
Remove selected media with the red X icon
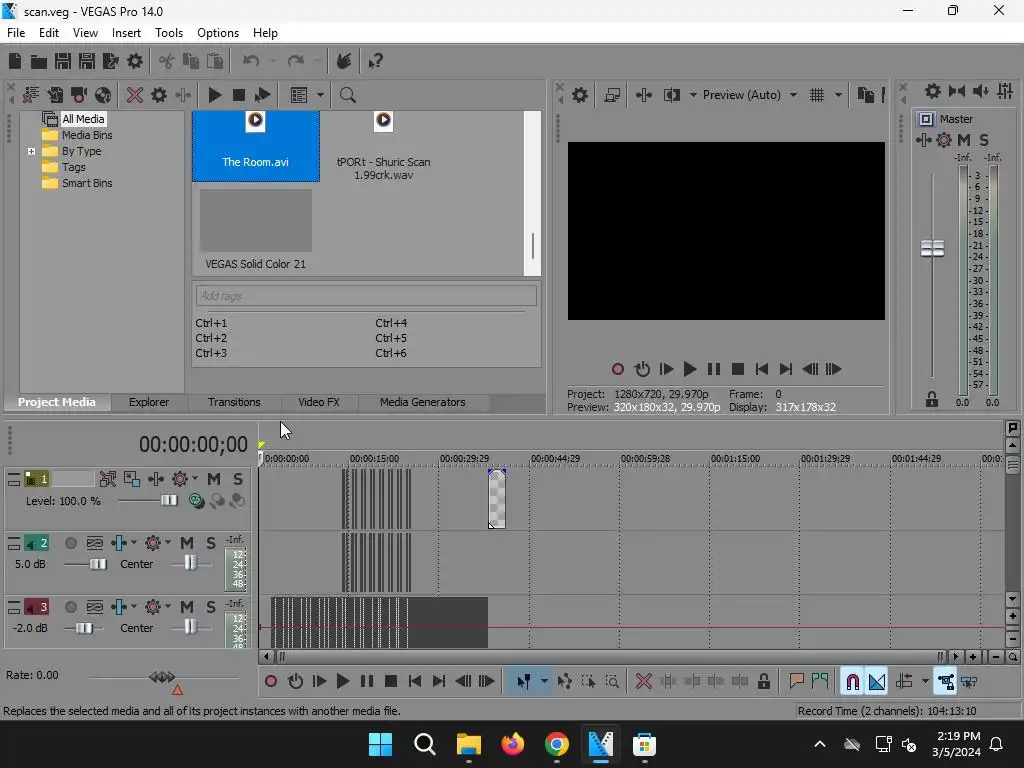click(x=135, y=95)
